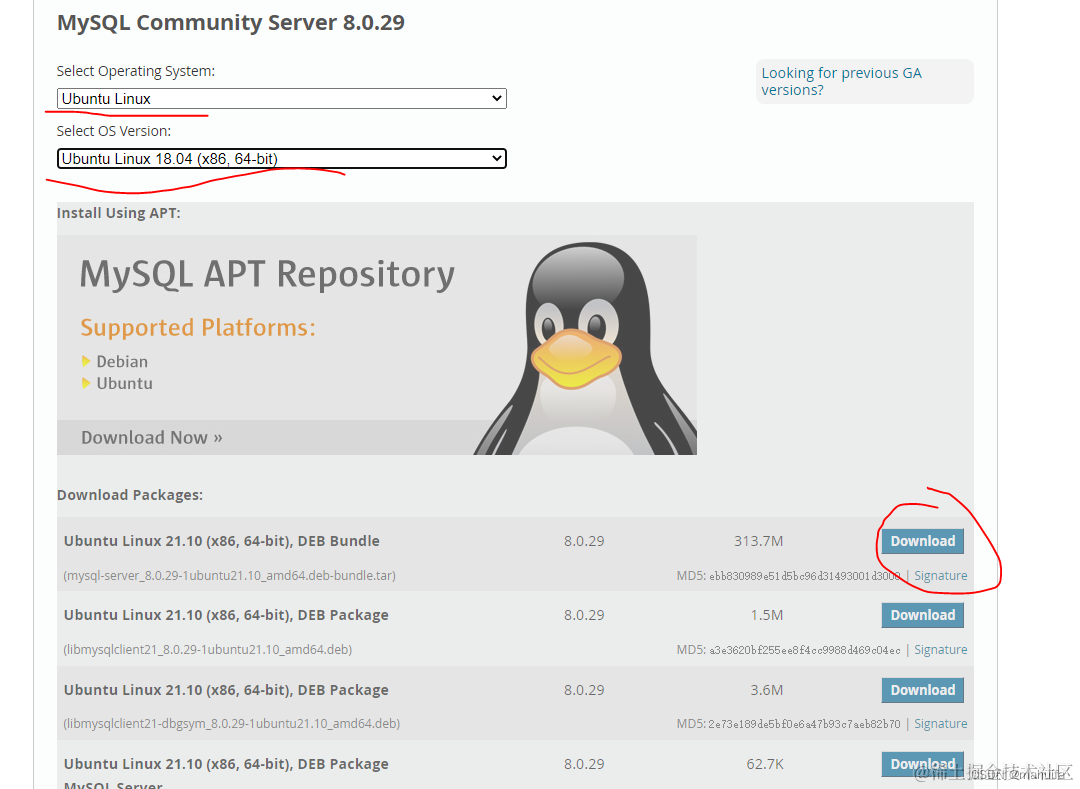The width and height of the screenshot is (1080, 789).
Task: Click 'Ubuntu' in supported platforms list
Action: click(x=125, y=383)
